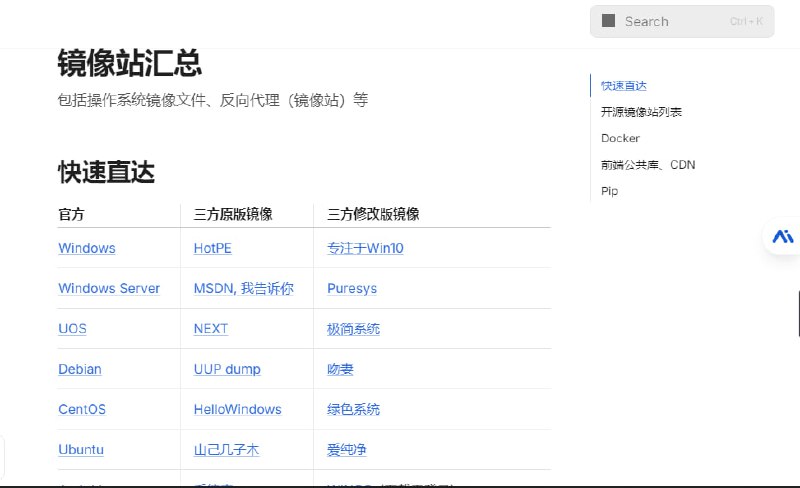This screenshot has width=800, height=488.
Task: Open the HotPE link
Action: tap(212, 248)
